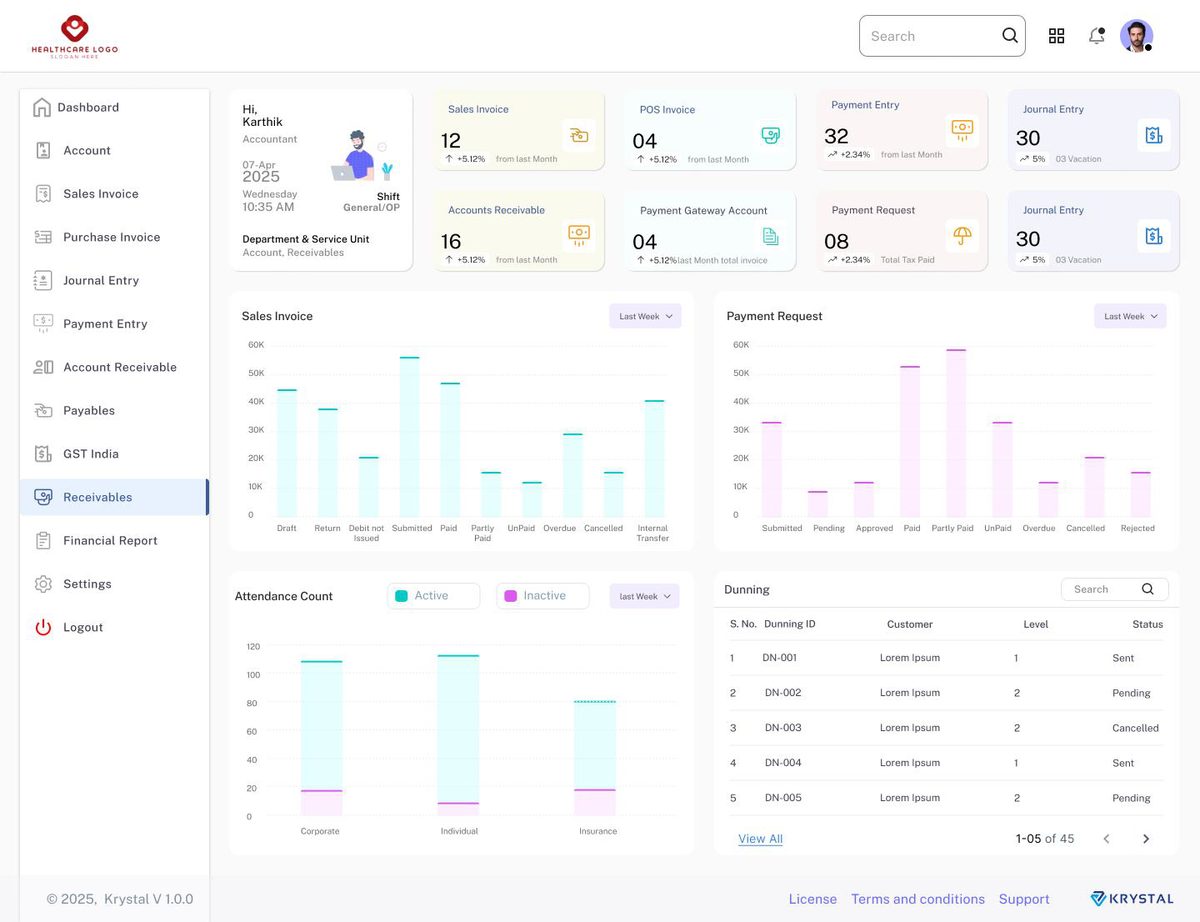Toggle the Active legend in Attendance Count
The height and width of the screenshot is (922, 1200).
(433, 596)
